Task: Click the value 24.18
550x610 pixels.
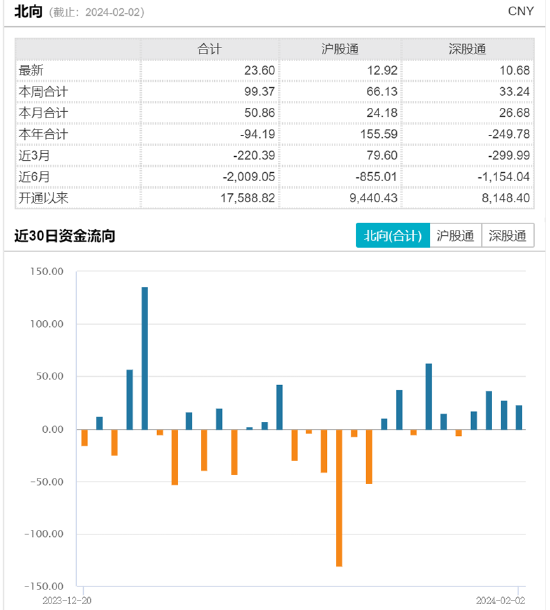Action: 382,113
